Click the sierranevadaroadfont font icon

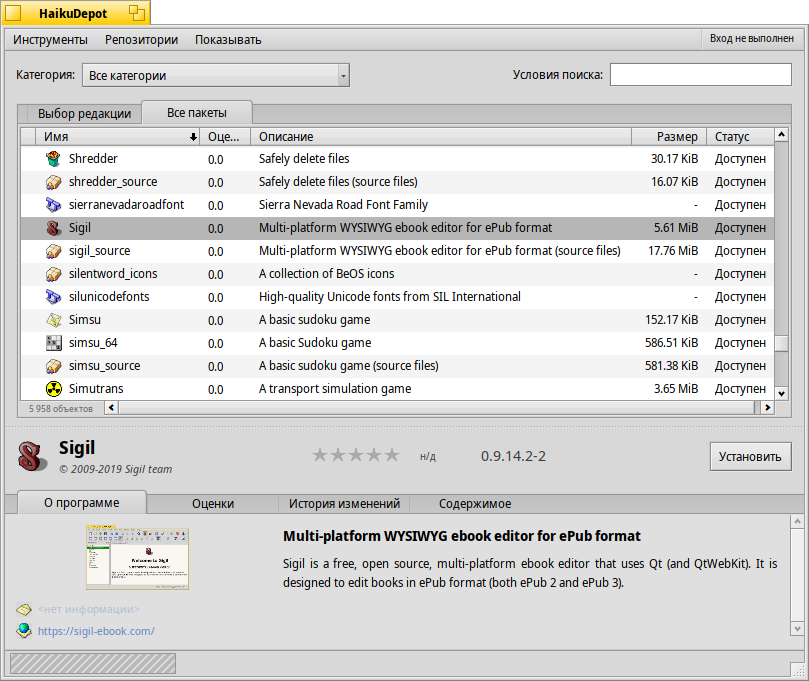coord(53,205)
